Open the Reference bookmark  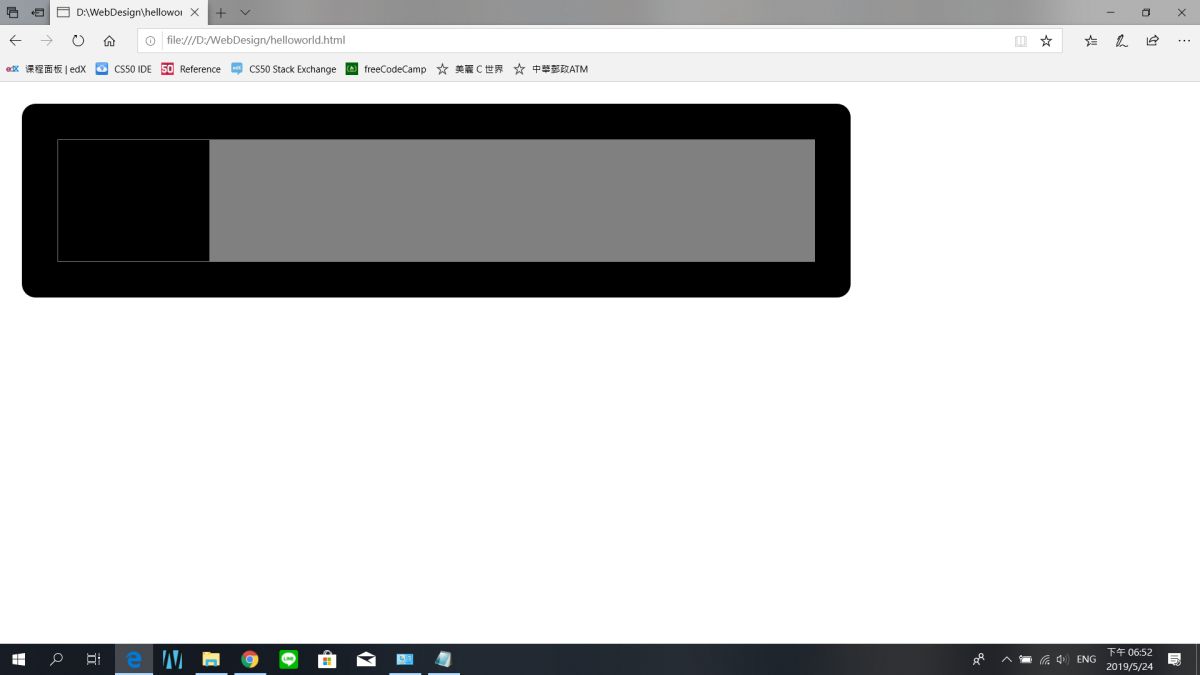(191, 69)
